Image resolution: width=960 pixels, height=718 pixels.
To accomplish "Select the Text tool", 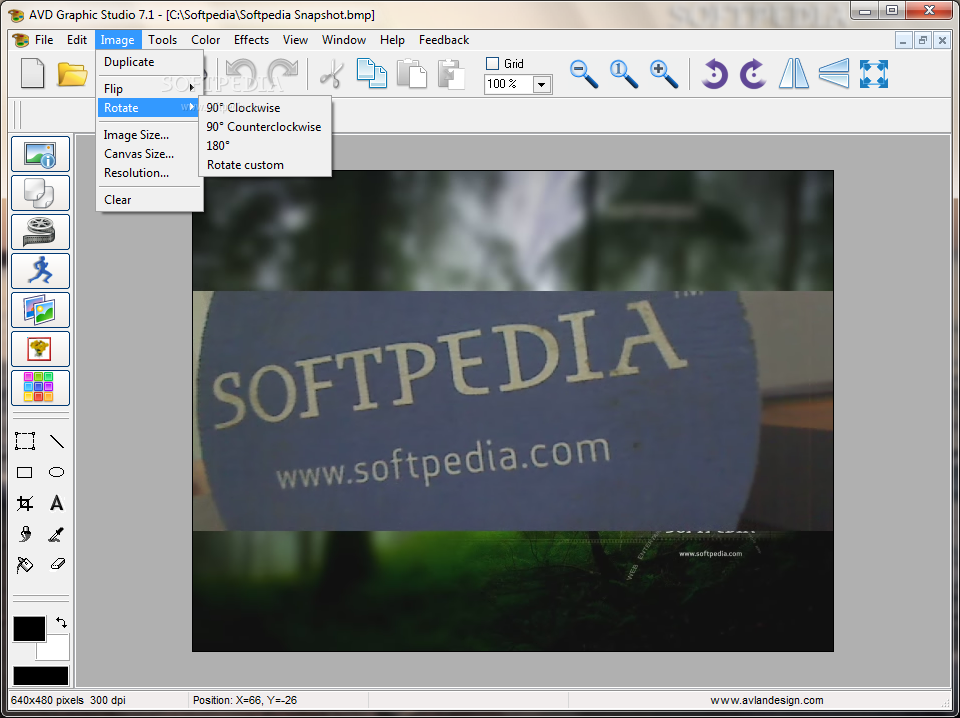I will [56, 503].
